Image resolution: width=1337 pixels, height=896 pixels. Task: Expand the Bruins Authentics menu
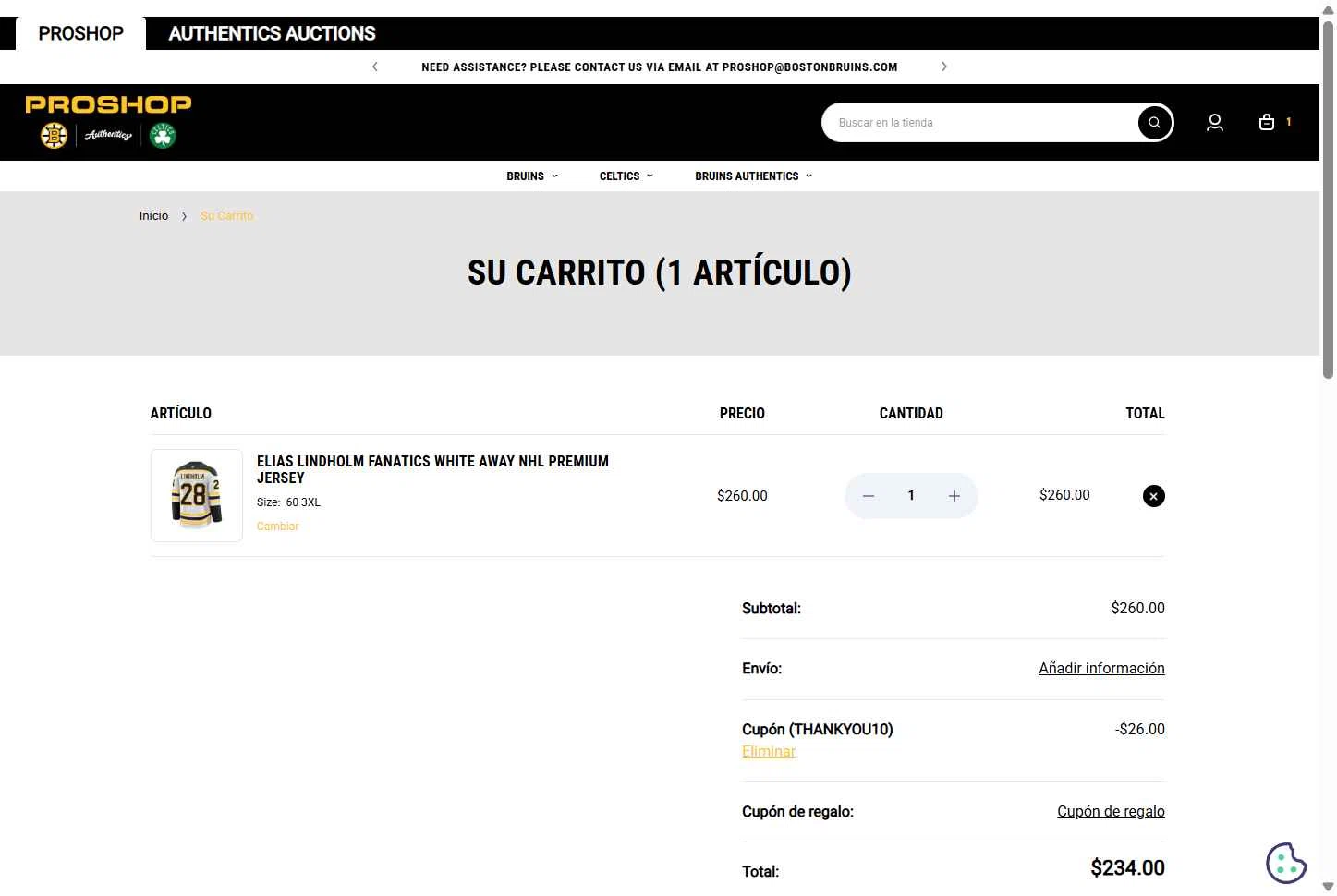coord(754,176)
